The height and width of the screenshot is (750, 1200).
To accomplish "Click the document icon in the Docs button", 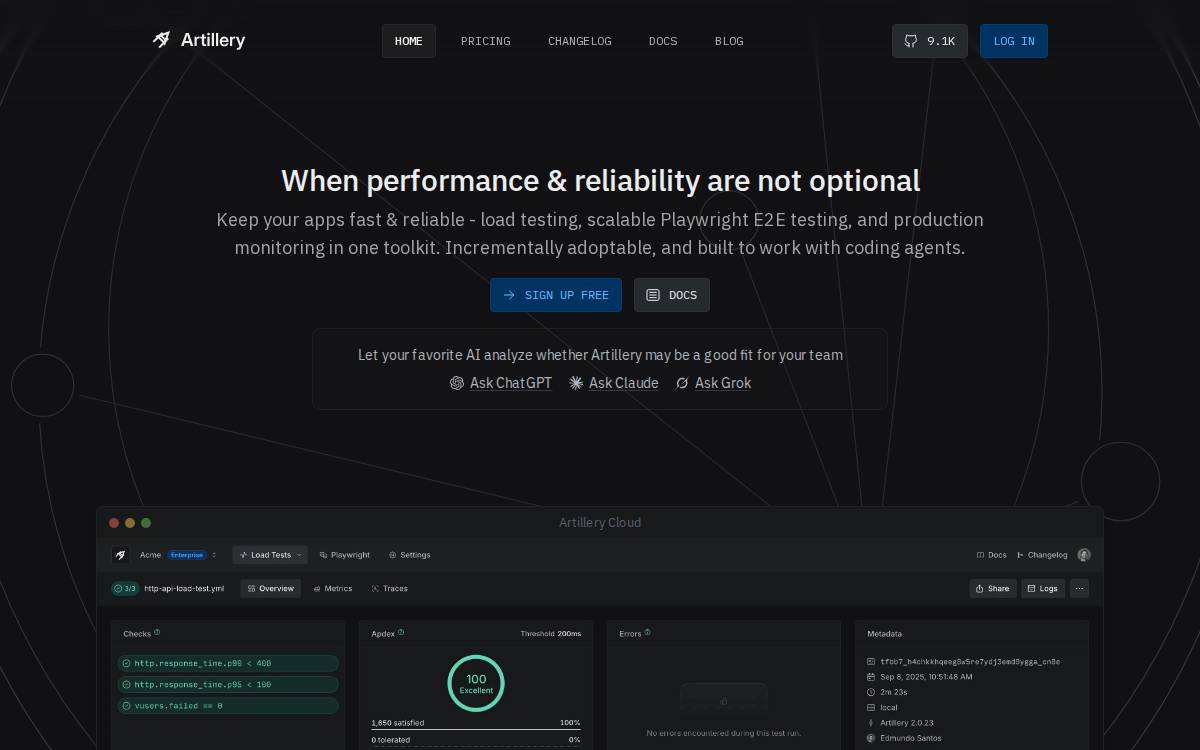I will [x=653, y=295].
